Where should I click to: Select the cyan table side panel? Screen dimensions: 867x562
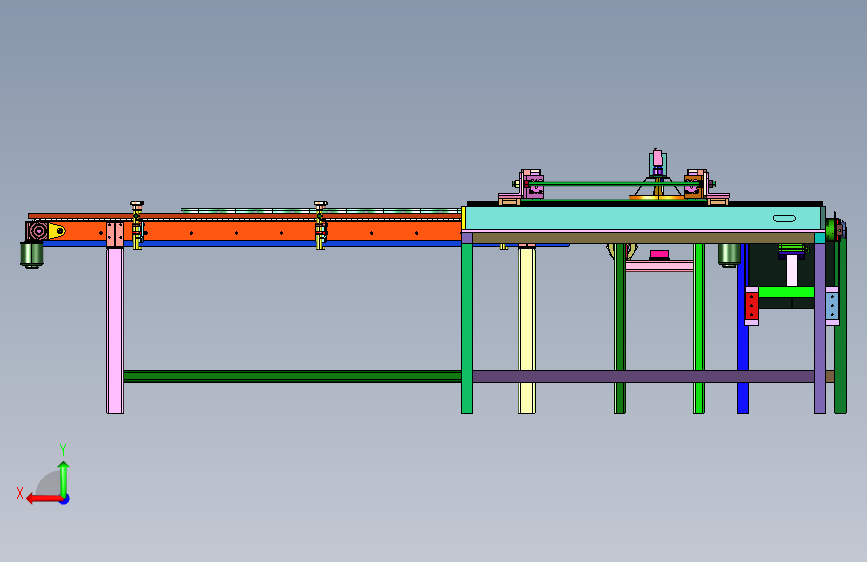pyautogui.click(x=643, y=218)
